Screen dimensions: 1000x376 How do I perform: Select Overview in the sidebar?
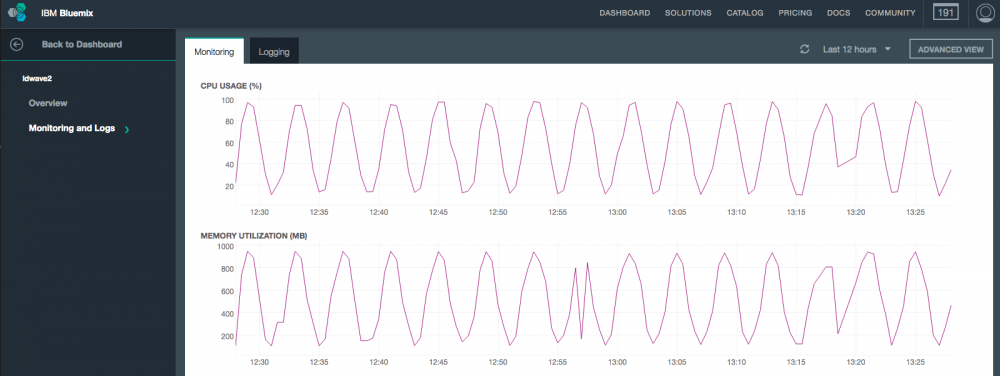pyautogui.click(x=48, y=103)
